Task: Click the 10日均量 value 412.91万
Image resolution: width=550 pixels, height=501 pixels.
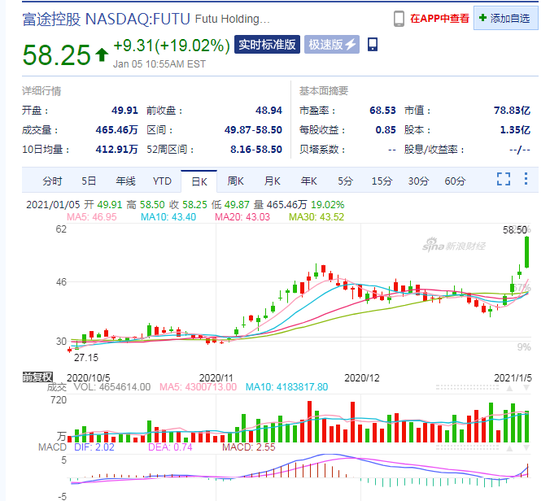Action: tap(117, 149)
